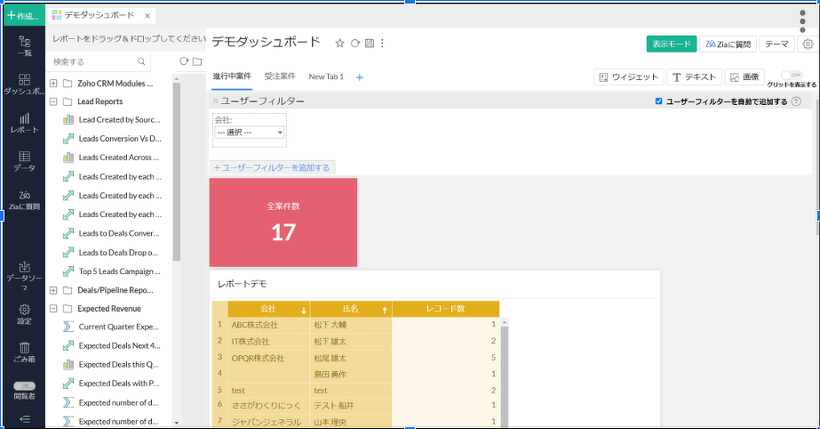Click ユーザーフィルターを追加する link
This screenshot has height=429, width=820.
[x=272, y=167]
